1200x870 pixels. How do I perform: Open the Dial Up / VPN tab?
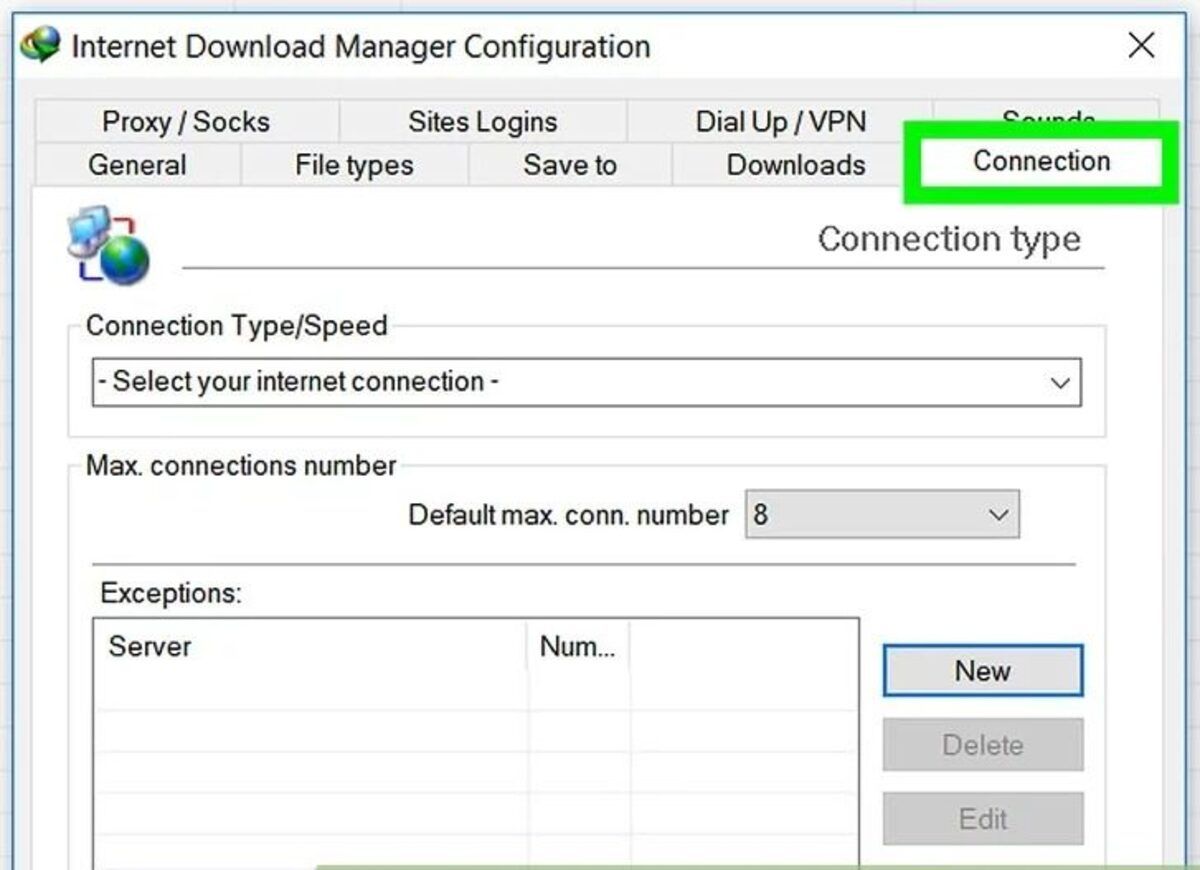tap(780, 122)
